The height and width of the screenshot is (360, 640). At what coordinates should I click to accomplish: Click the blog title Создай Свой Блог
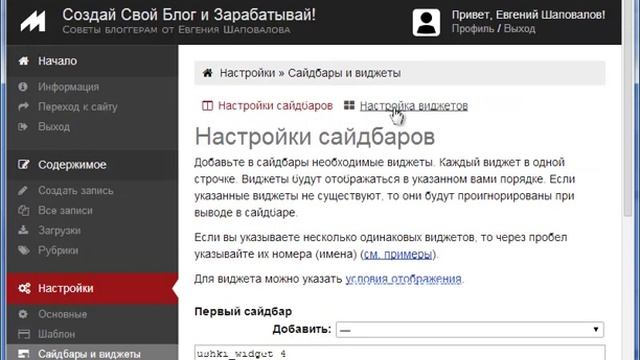click(x=189, y=15)
